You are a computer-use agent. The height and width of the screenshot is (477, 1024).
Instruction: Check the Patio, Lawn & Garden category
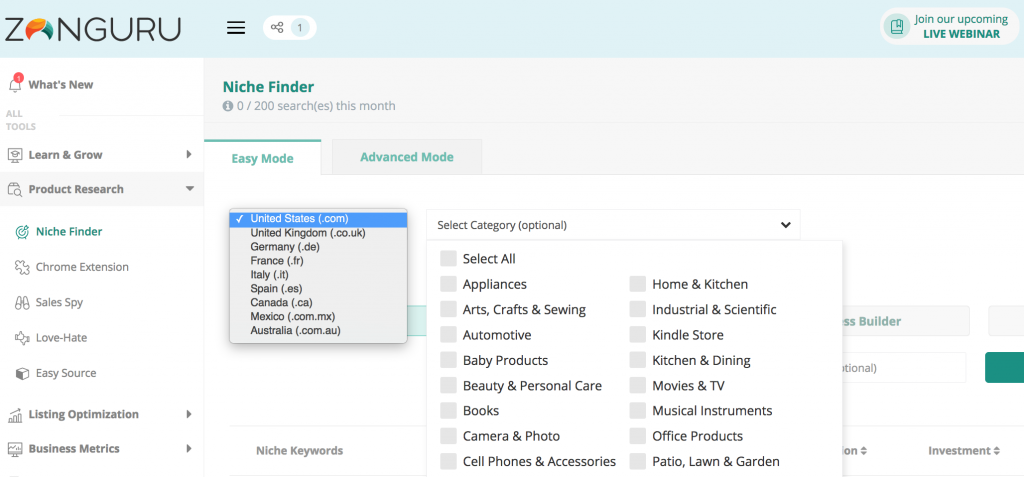pyautogui.click(x=637, y=462)
